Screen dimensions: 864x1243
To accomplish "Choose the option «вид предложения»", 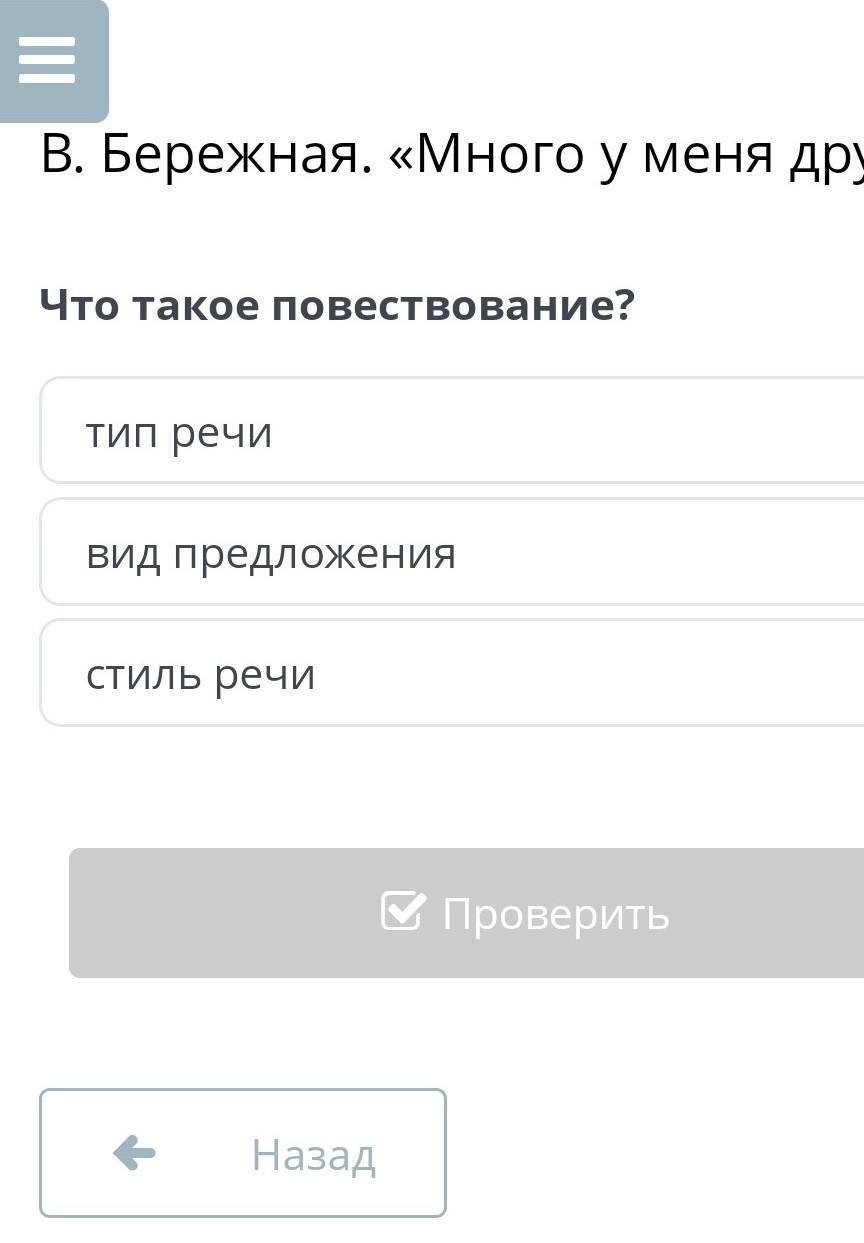I will (x=450, y=552).
